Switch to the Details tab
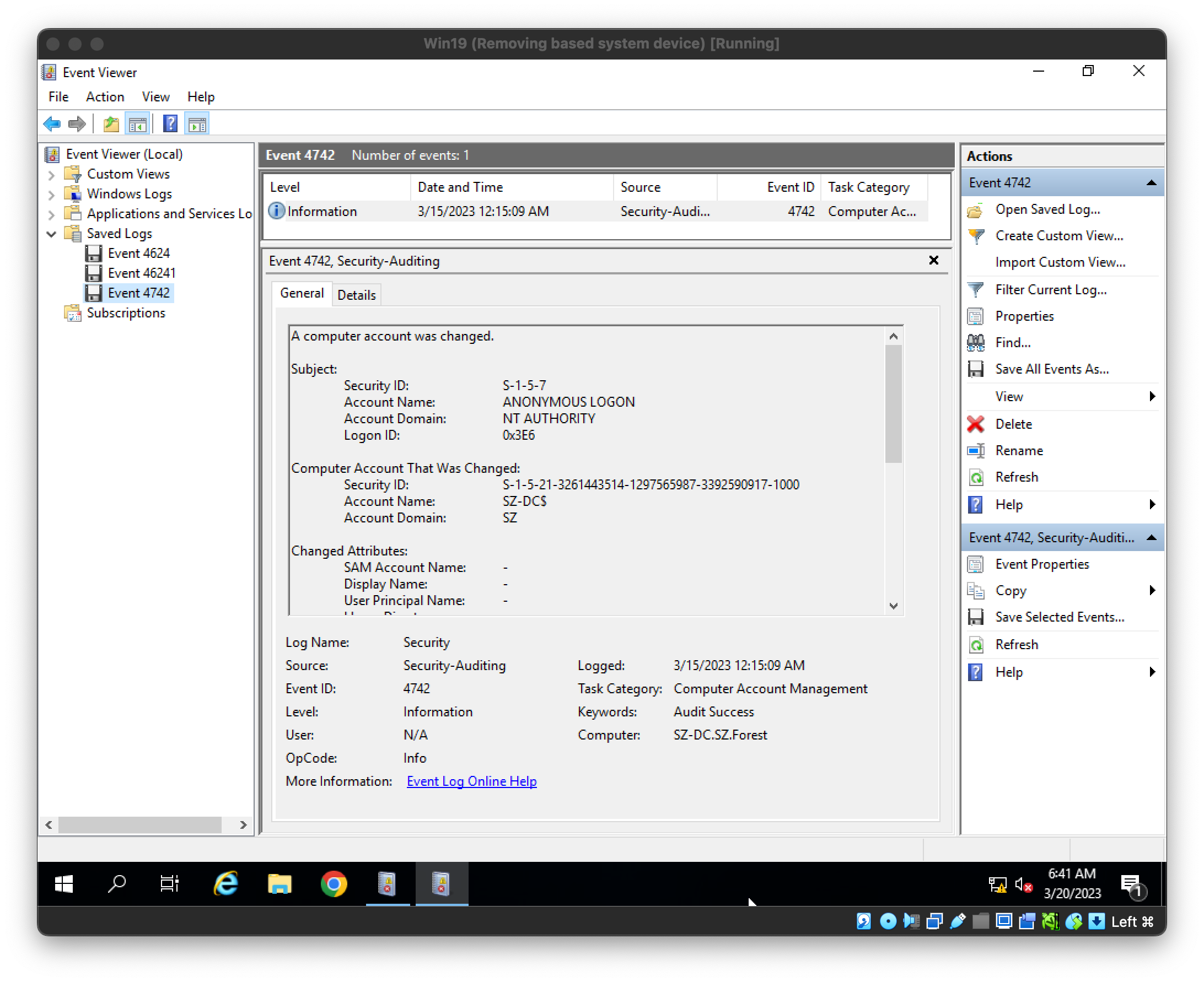The image size is (1204, 982). coord(357,295)
